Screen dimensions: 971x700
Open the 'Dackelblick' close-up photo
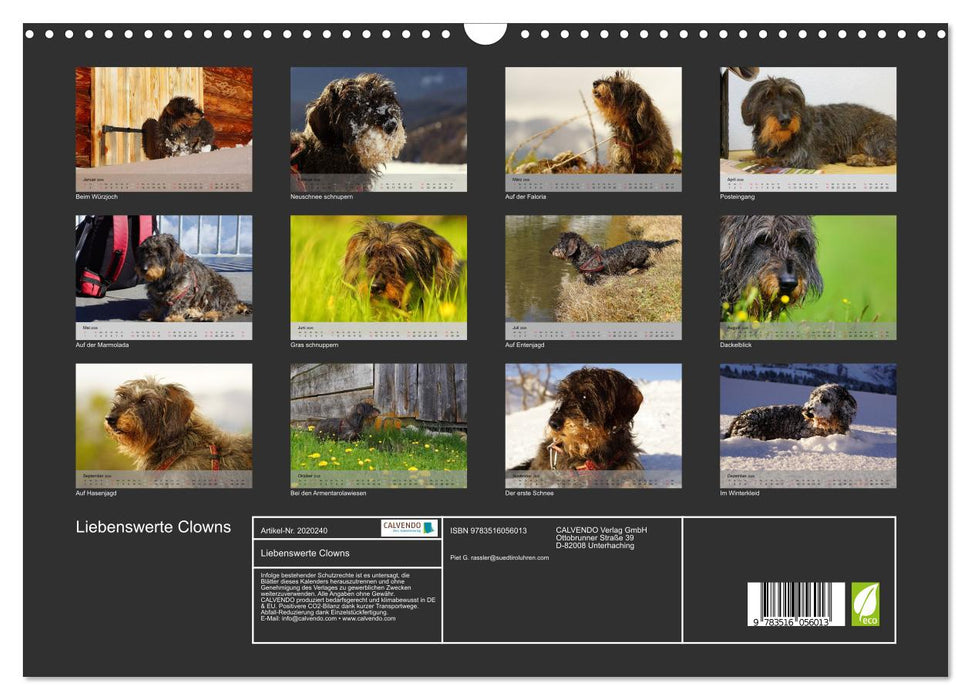(808, 269)
